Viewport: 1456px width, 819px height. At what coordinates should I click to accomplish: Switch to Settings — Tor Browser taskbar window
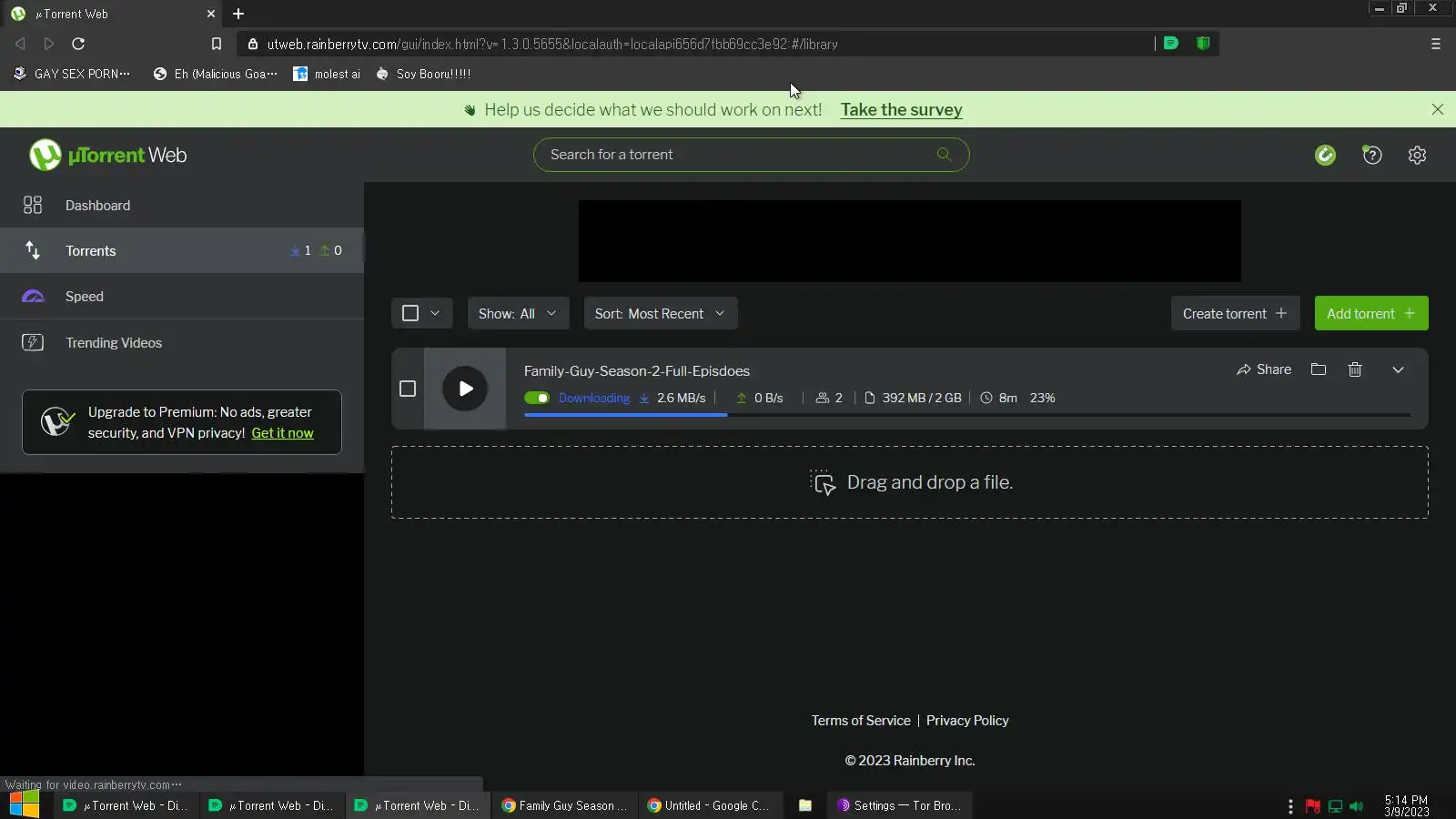point(899,805)
